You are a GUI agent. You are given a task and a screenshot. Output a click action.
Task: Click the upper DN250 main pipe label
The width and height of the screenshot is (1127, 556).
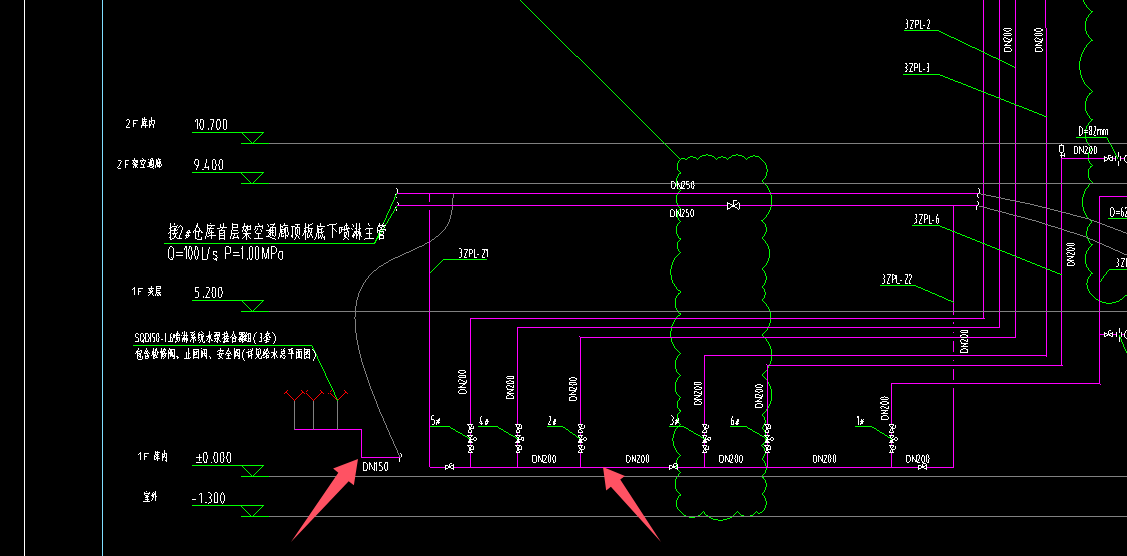(x=682, y=185)
